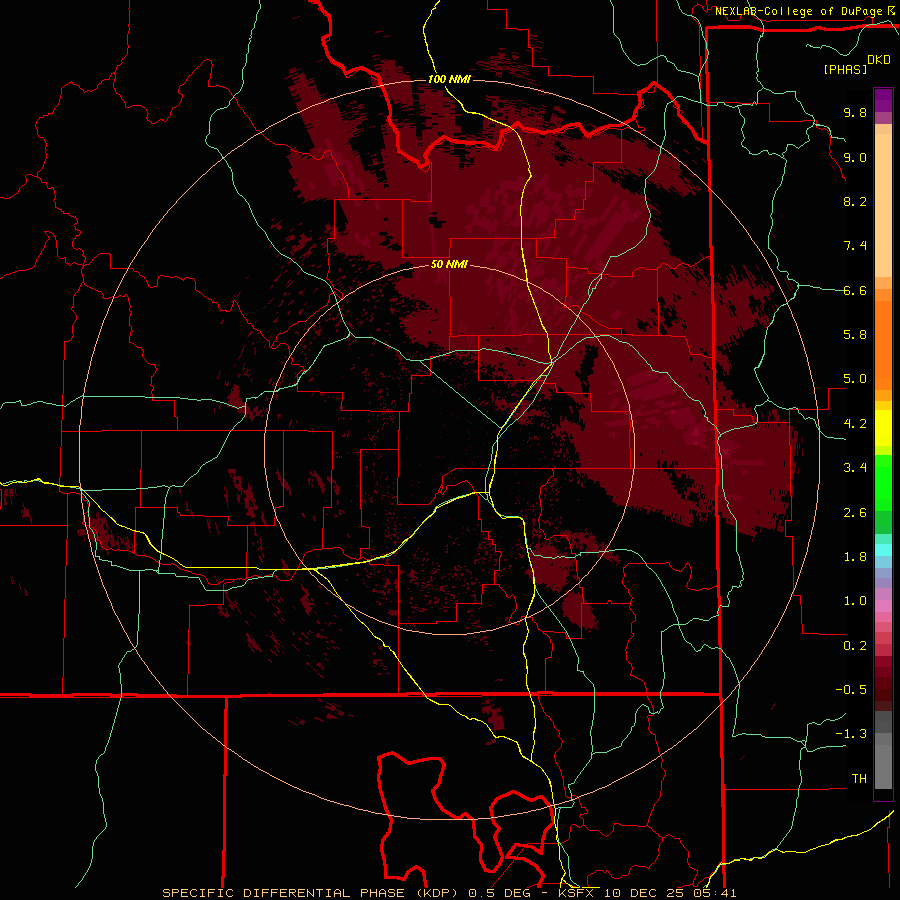The image size is (900, 900).
Task: Click the 50 NMI range ring label
Action: point(449,264)
